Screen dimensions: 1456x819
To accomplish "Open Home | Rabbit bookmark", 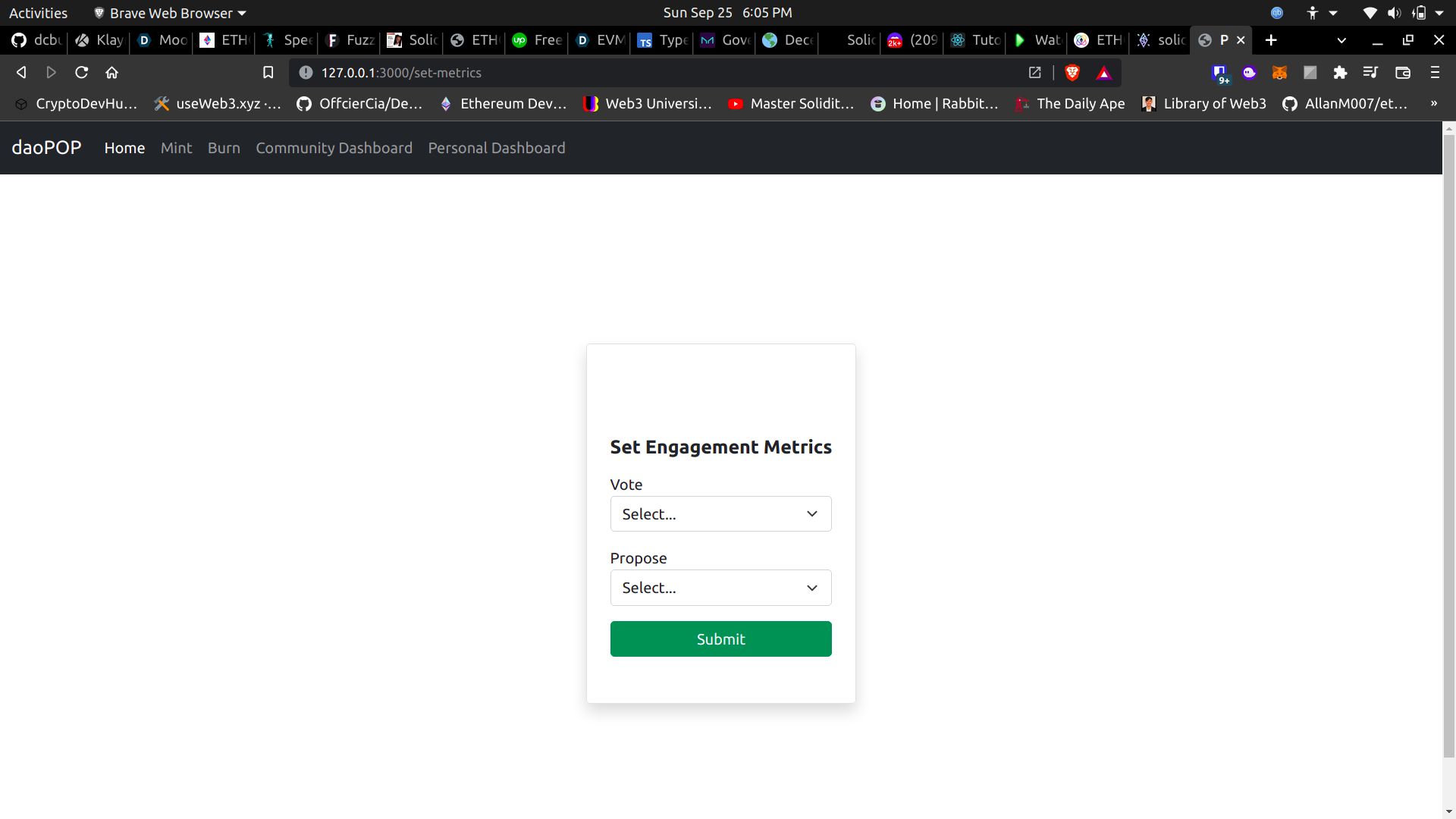I will (x=934, y=103).
